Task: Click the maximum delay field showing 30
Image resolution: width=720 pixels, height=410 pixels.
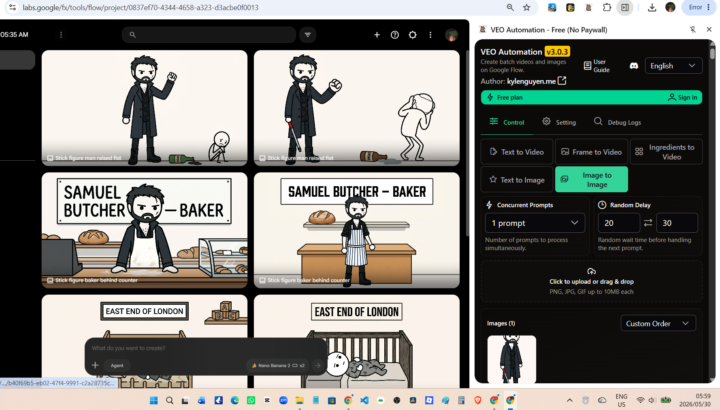Action: pos(677,223)
